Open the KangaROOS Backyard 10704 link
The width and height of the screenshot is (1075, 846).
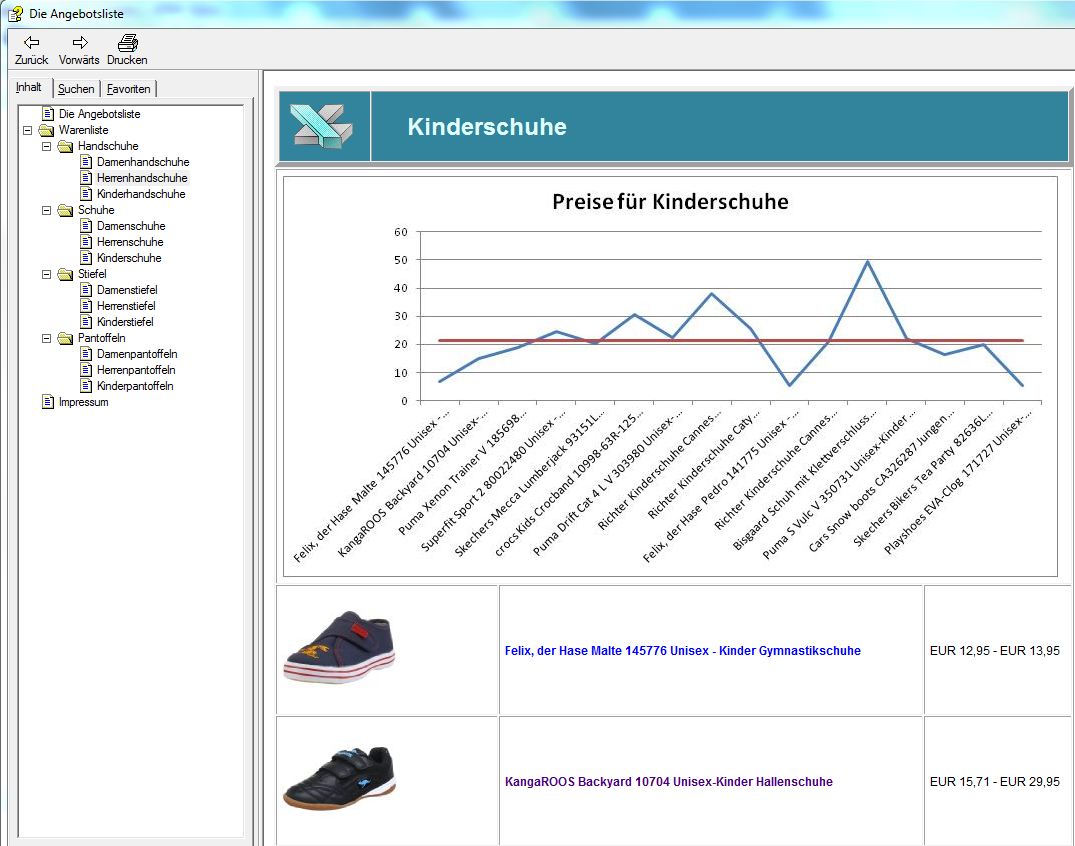(x=668, y=782)
